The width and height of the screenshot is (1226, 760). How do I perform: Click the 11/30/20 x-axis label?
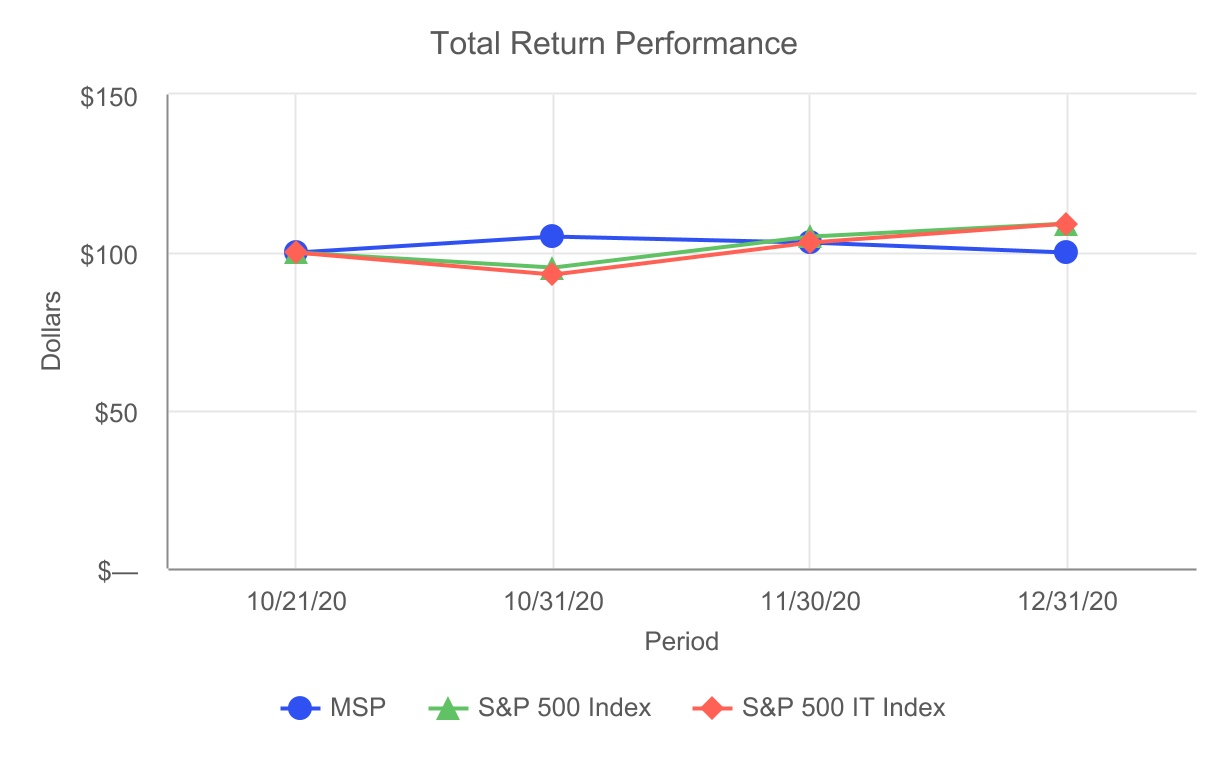click(809, 601)
